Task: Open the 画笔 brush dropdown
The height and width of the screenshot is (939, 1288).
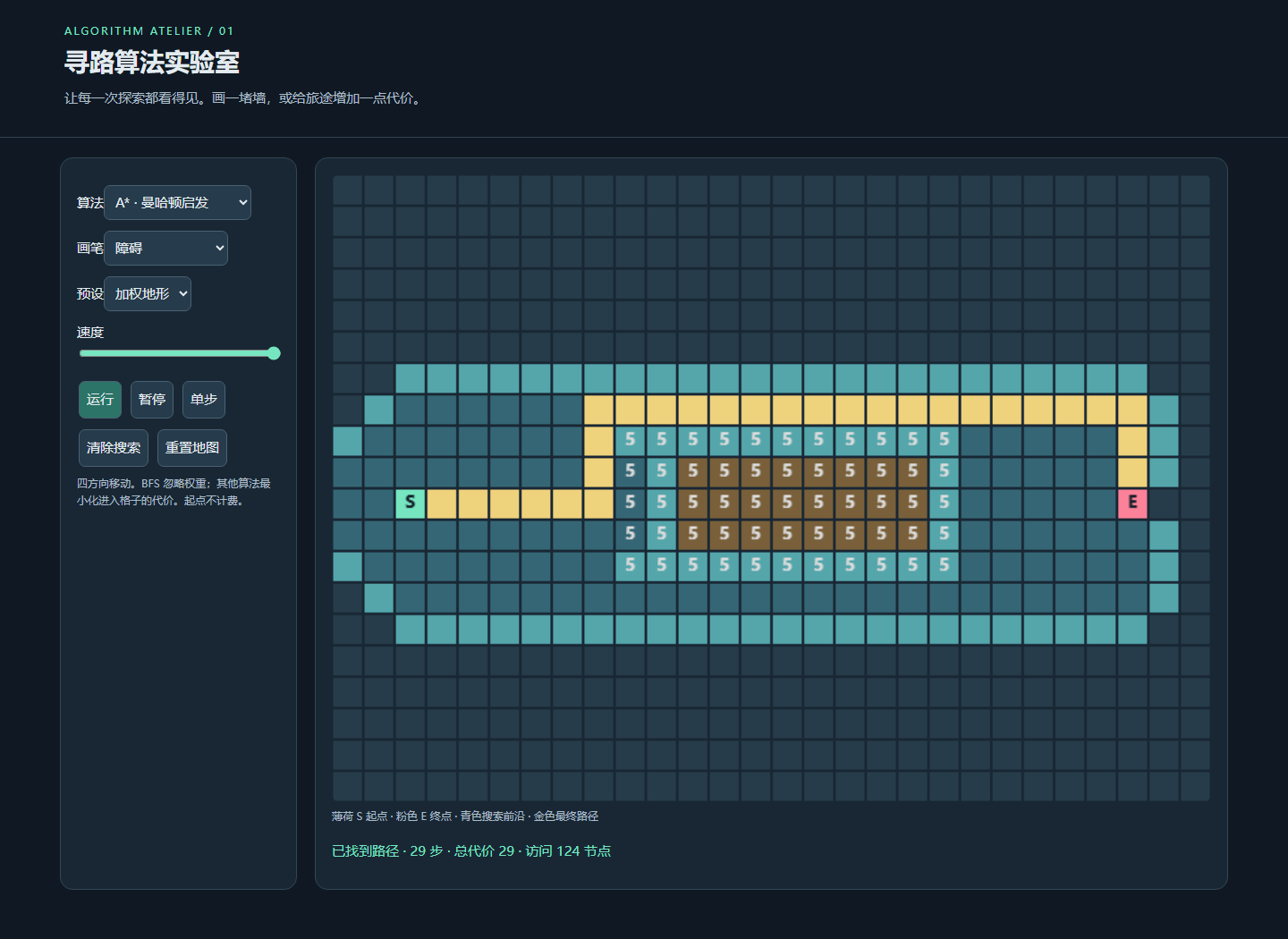Action: (165, 248)
